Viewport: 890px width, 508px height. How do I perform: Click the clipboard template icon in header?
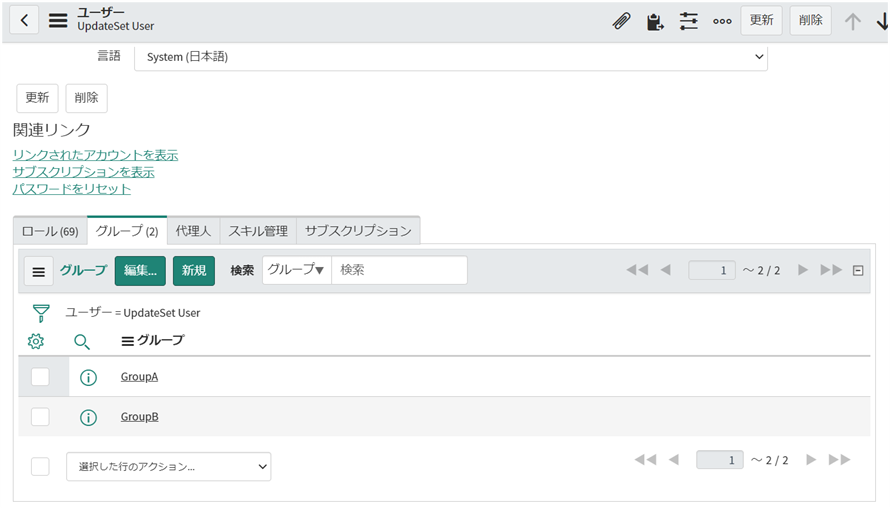pos(655,22)
